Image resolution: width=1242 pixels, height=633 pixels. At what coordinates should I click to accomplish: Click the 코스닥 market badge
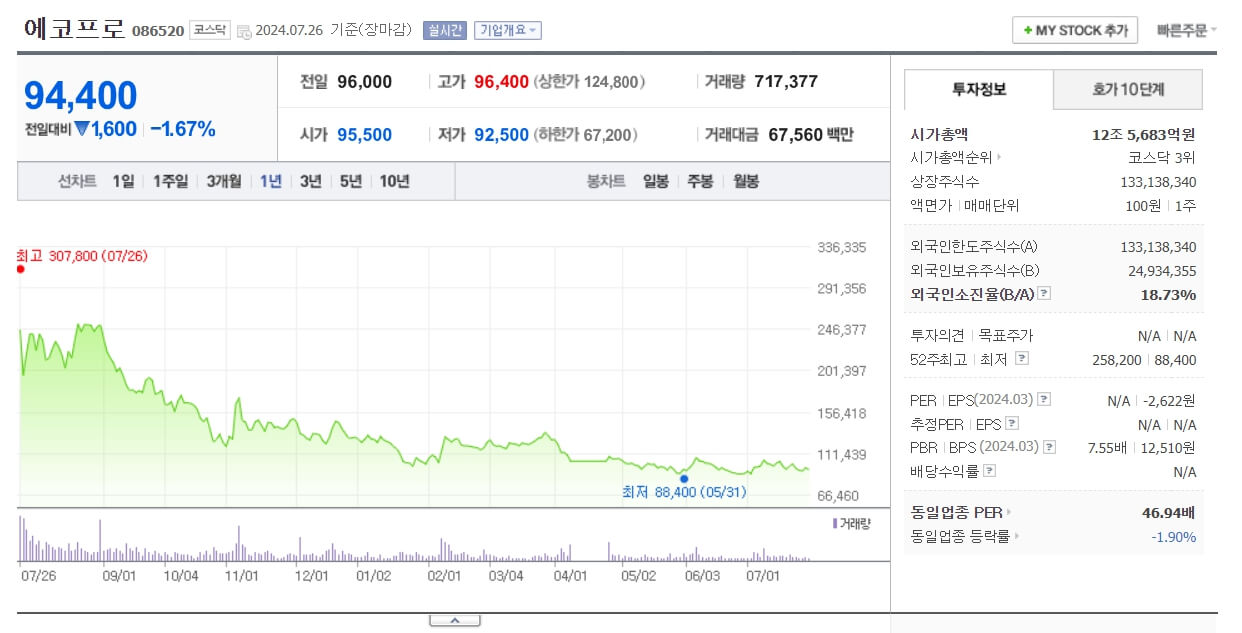coord(210,30)
